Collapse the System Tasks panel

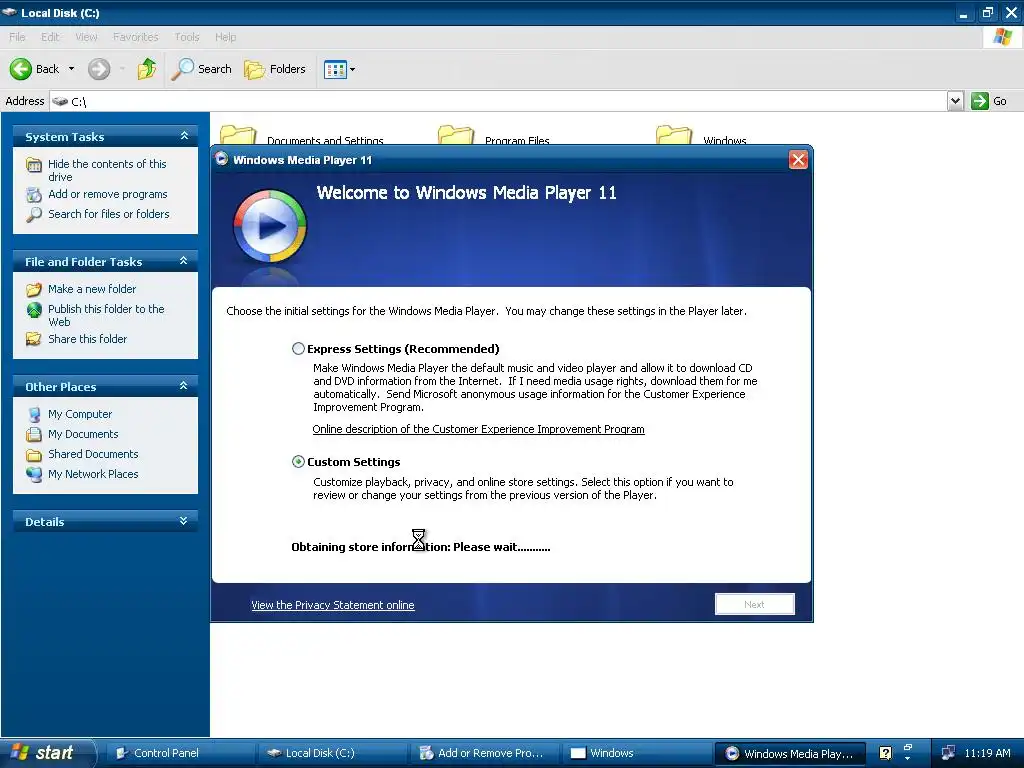(x=184, y=136)
